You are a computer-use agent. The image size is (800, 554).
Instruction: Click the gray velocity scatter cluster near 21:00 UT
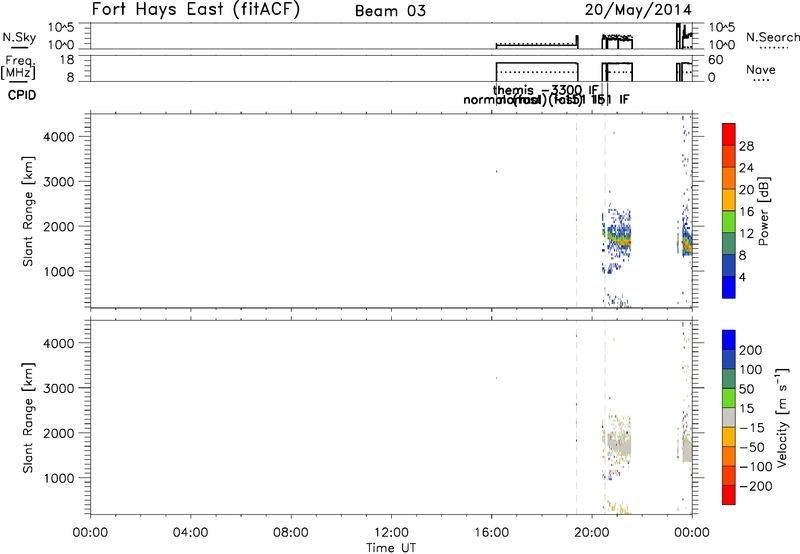point(617,444)
